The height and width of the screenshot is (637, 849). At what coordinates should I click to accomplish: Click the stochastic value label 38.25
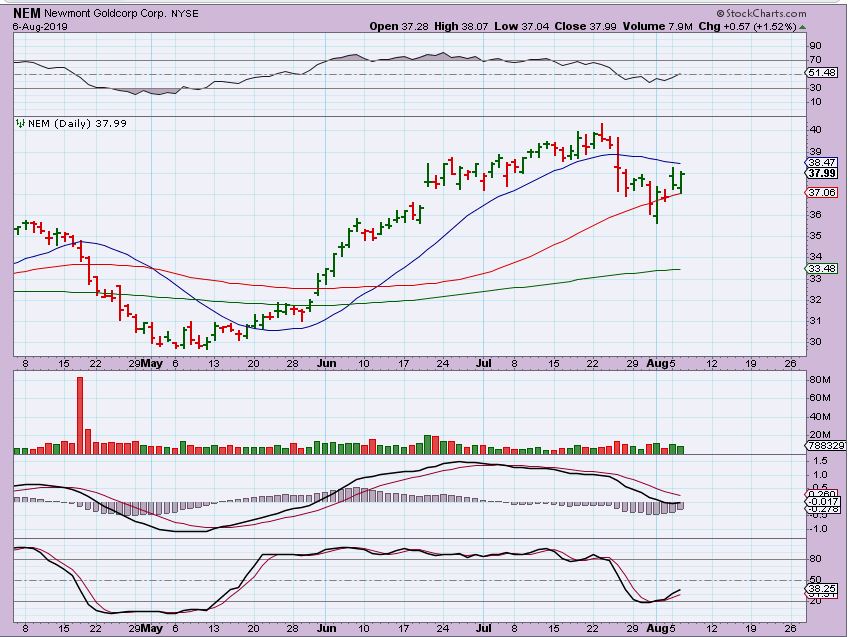pos(821,588)
